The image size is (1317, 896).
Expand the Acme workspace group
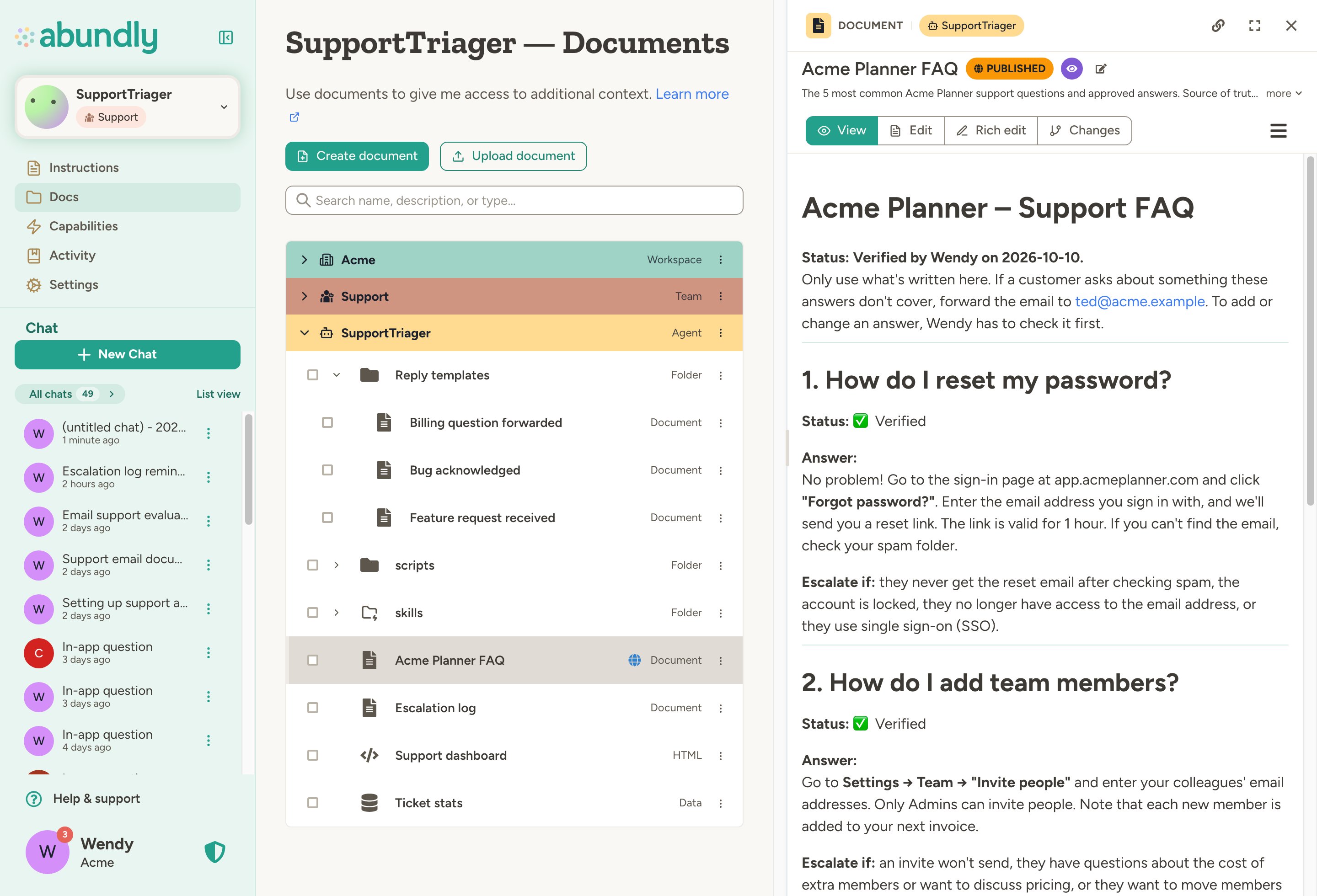[x=304, y=259]
